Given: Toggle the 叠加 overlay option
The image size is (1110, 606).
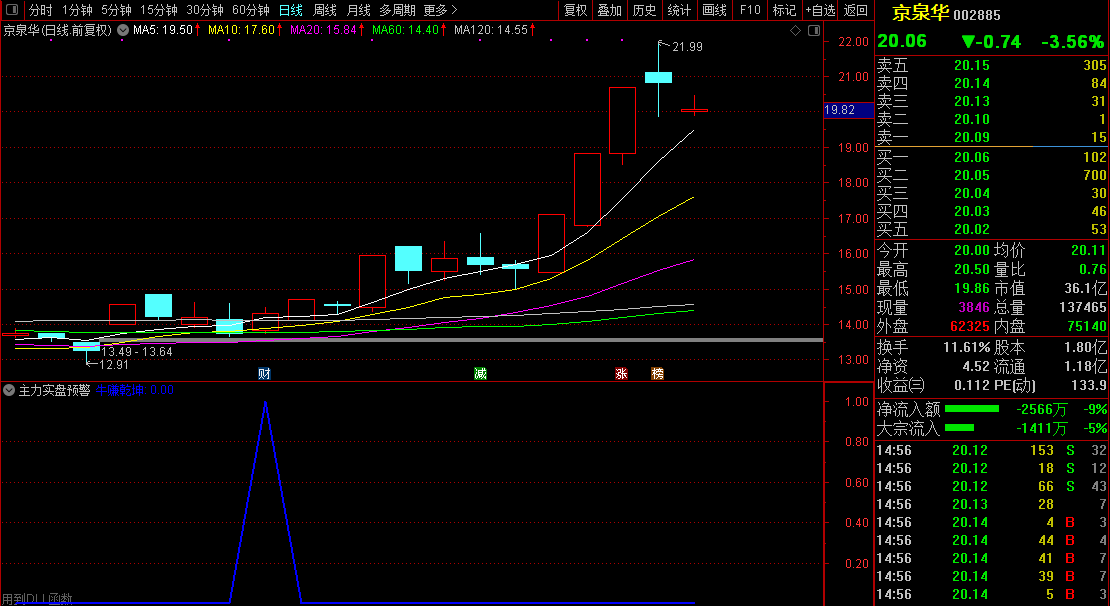Looking at the screenshot, I should tap(609, 10).
